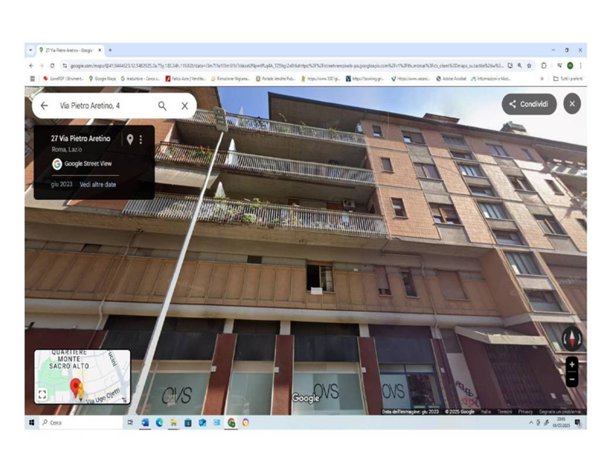Clear the search with the X icon
This screenshot has height=450, width=600.
185,105
